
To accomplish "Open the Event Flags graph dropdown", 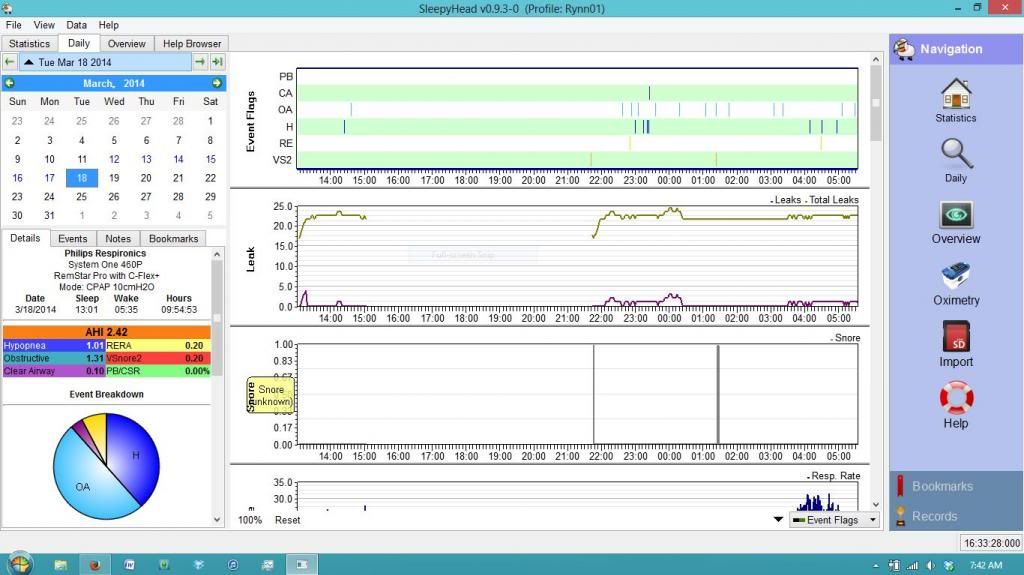I will click(x=833, y=520).
